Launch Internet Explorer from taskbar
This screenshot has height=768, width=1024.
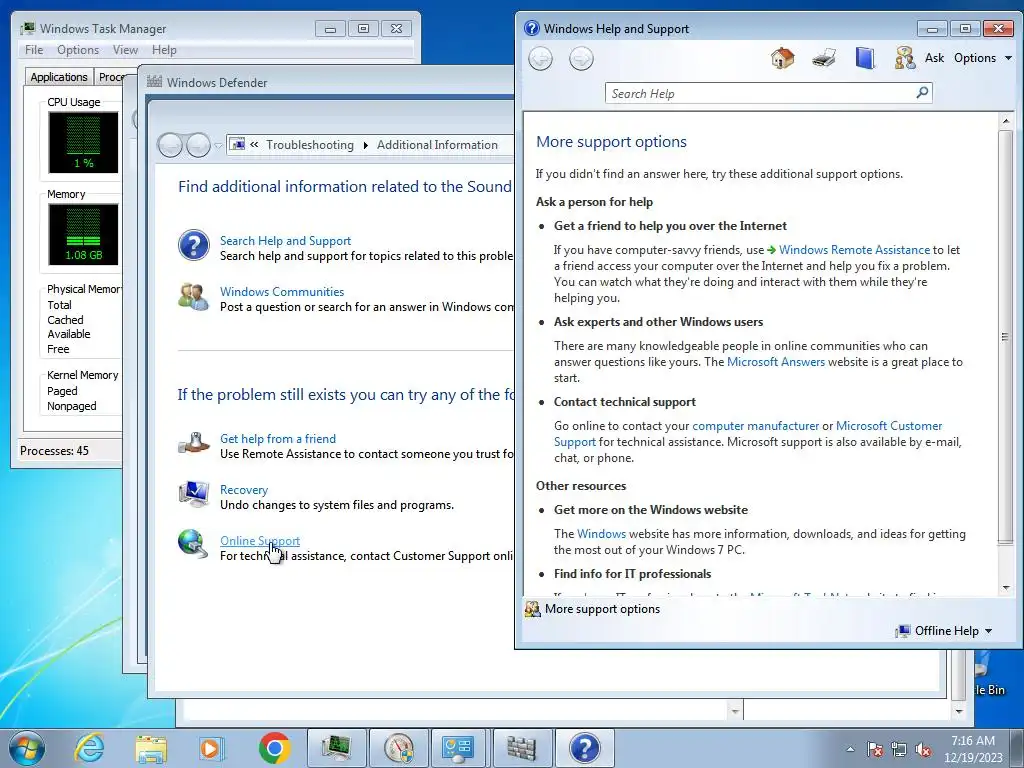[x=89, y=748]
